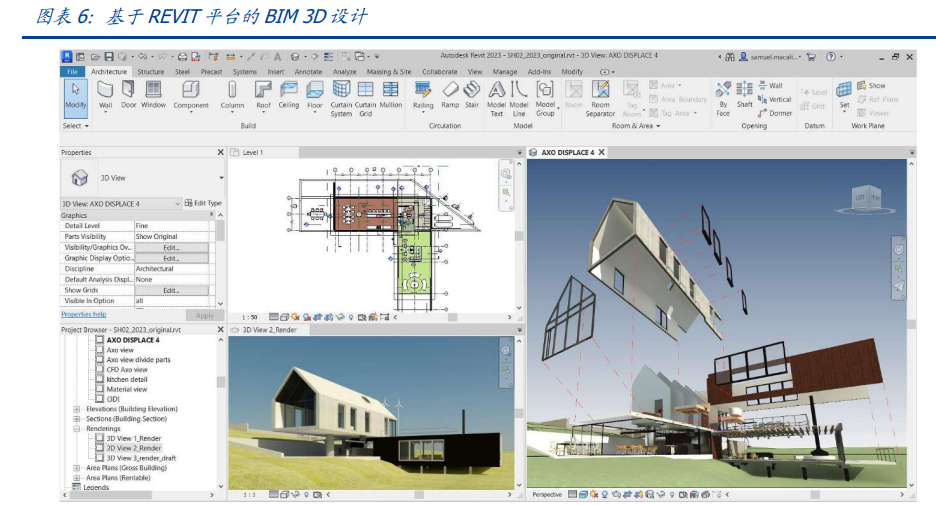Open the Component tool
The image size is (936, 505).
(x=191, y=96)
